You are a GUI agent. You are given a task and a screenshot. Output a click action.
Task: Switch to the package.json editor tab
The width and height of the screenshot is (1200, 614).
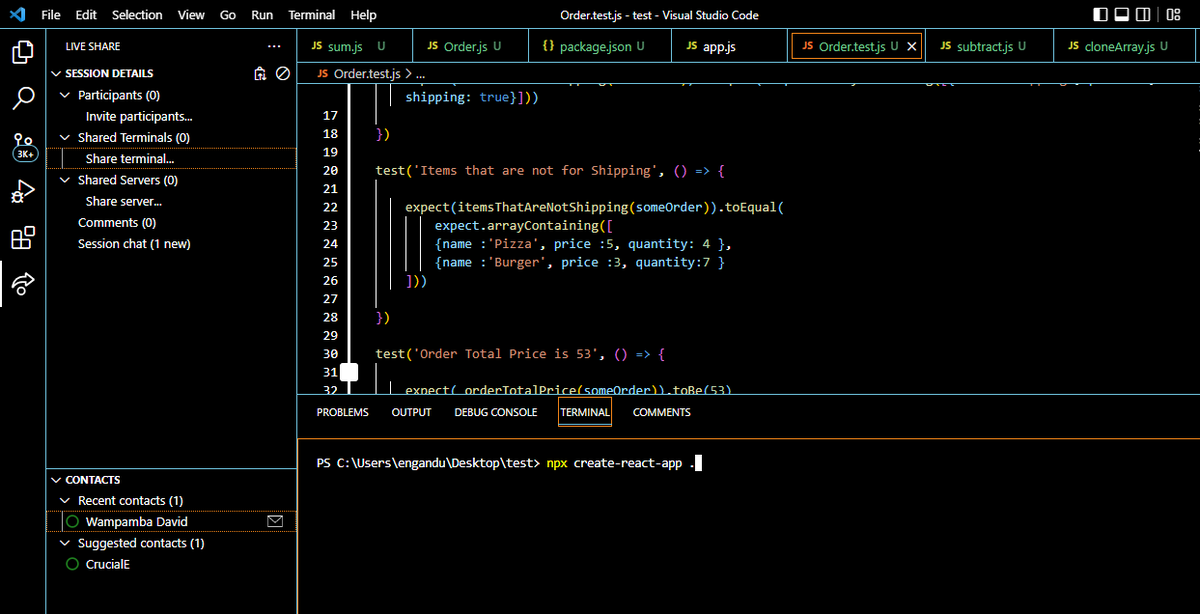click(x=598, y=47)
